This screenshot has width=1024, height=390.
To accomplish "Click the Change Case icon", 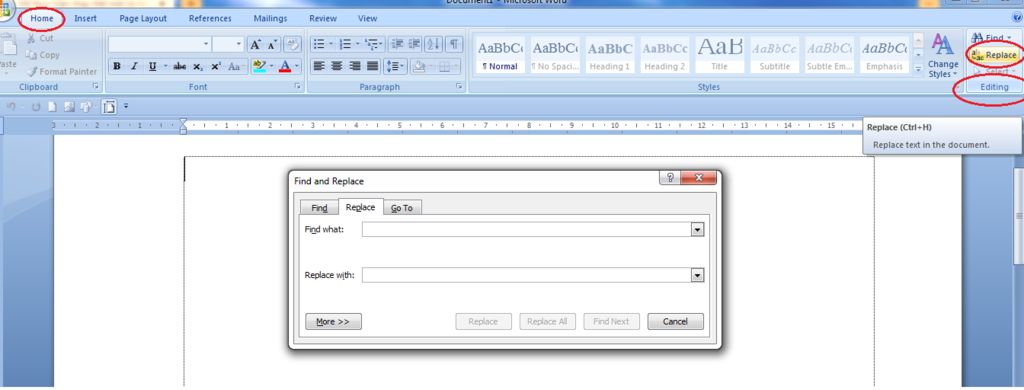I will (234, 66).
